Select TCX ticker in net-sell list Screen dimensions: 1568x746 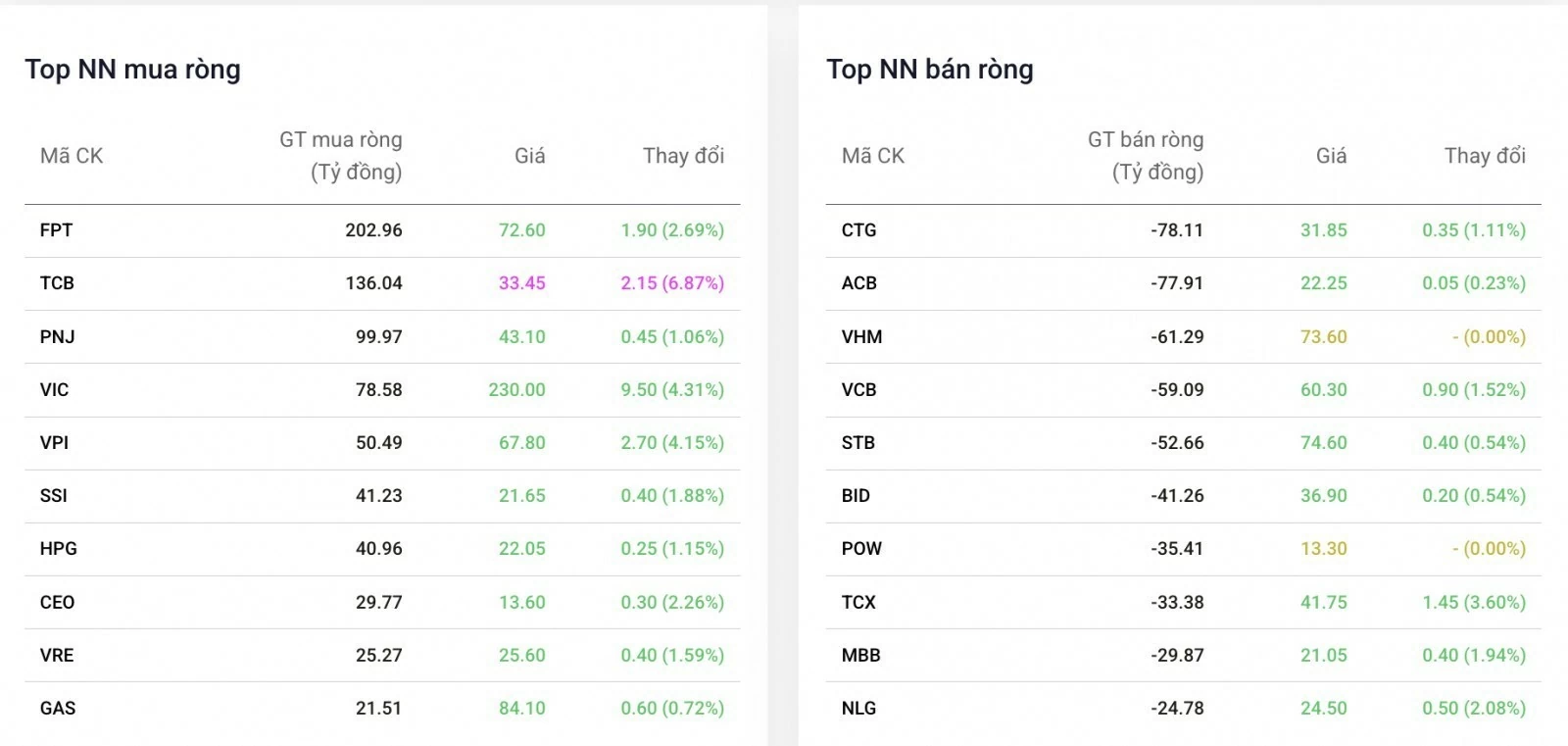coord(858,603)
